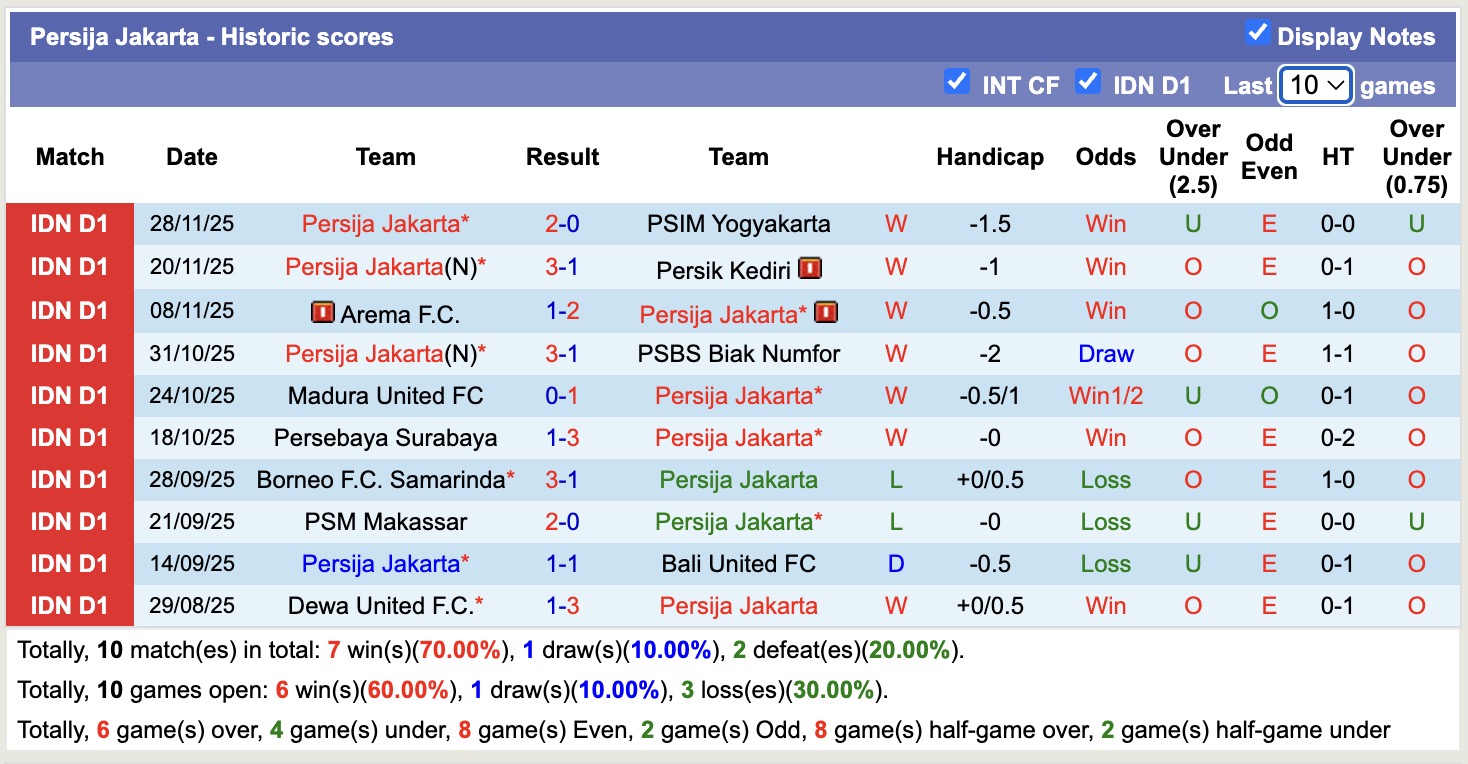Select Bali United FC team name
The height and width of the screenshot is (764, 1468).
[737, 563]
